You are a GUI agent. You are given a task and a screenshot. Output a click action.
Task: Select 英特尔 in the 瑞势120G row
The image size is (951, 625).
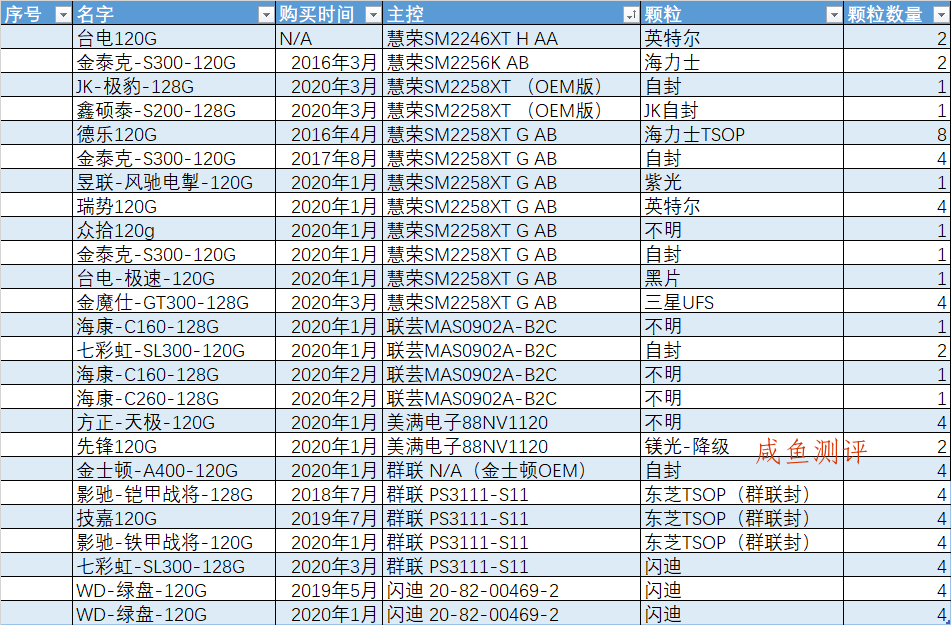coord(742,206)
